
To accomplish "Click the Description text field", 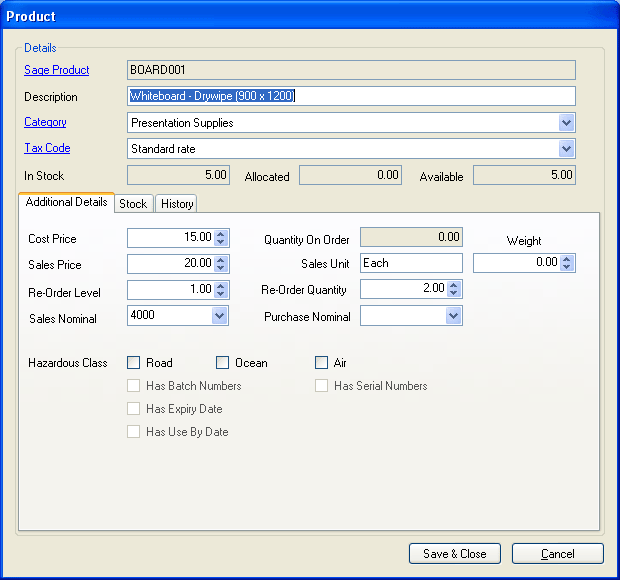I will pyautogui.click(x=351, y=96).
